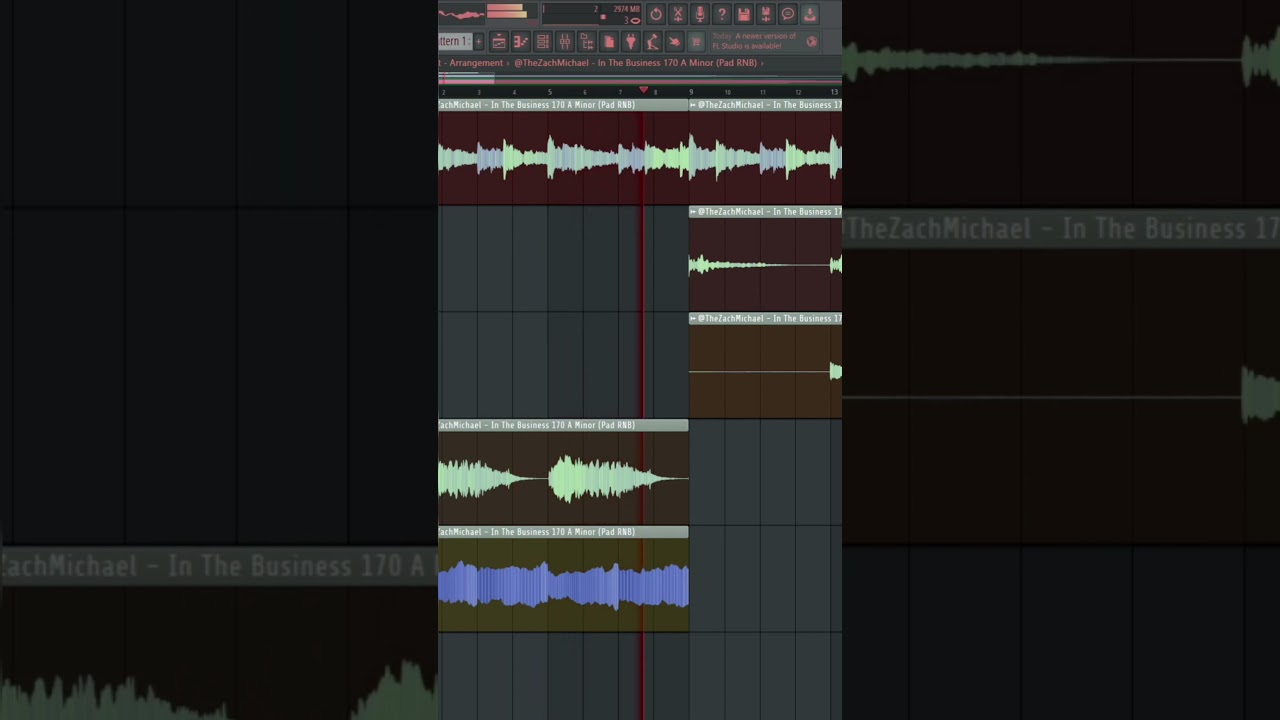
Task: Click the oscilloscope waveform display
Action: [461, 13]
